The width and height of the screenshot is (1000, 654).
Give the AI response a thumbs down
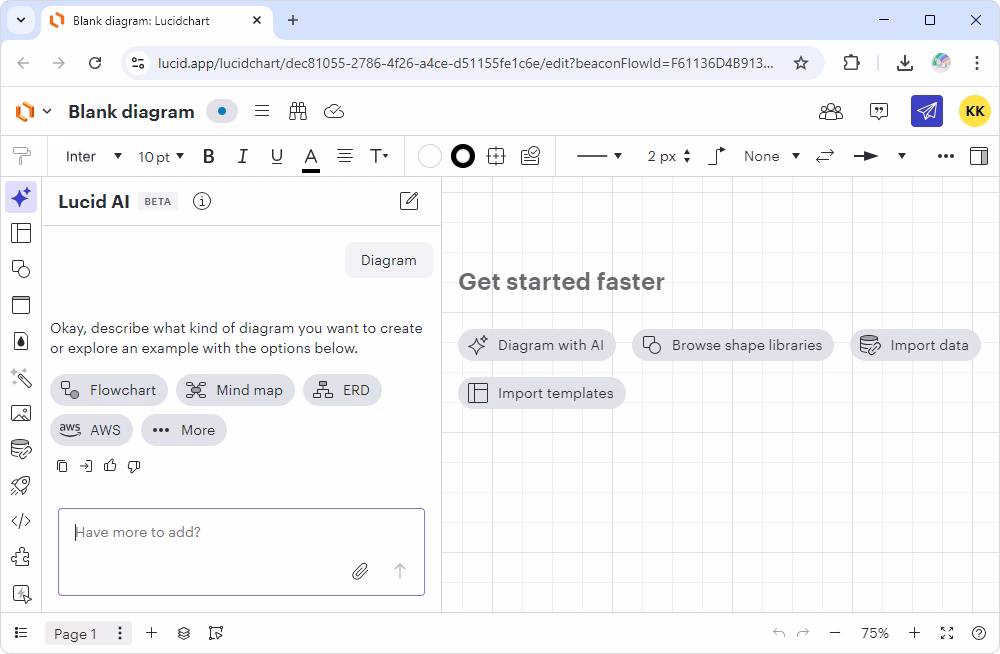(x=134, y=466)
